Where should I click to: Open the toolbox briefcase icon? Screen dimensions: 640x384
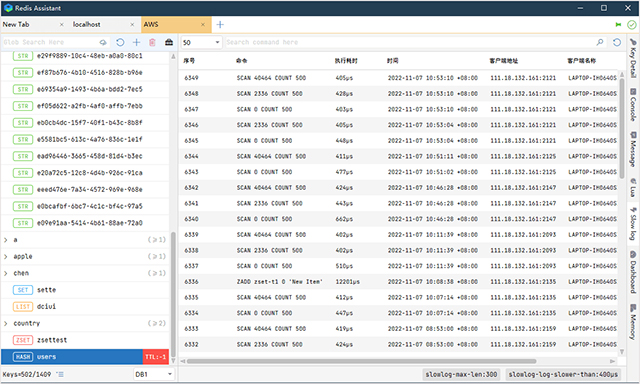click(169, 42)
